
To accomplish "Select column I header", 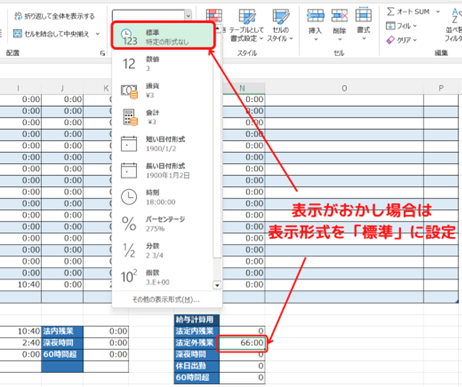I will coord(18,88).
